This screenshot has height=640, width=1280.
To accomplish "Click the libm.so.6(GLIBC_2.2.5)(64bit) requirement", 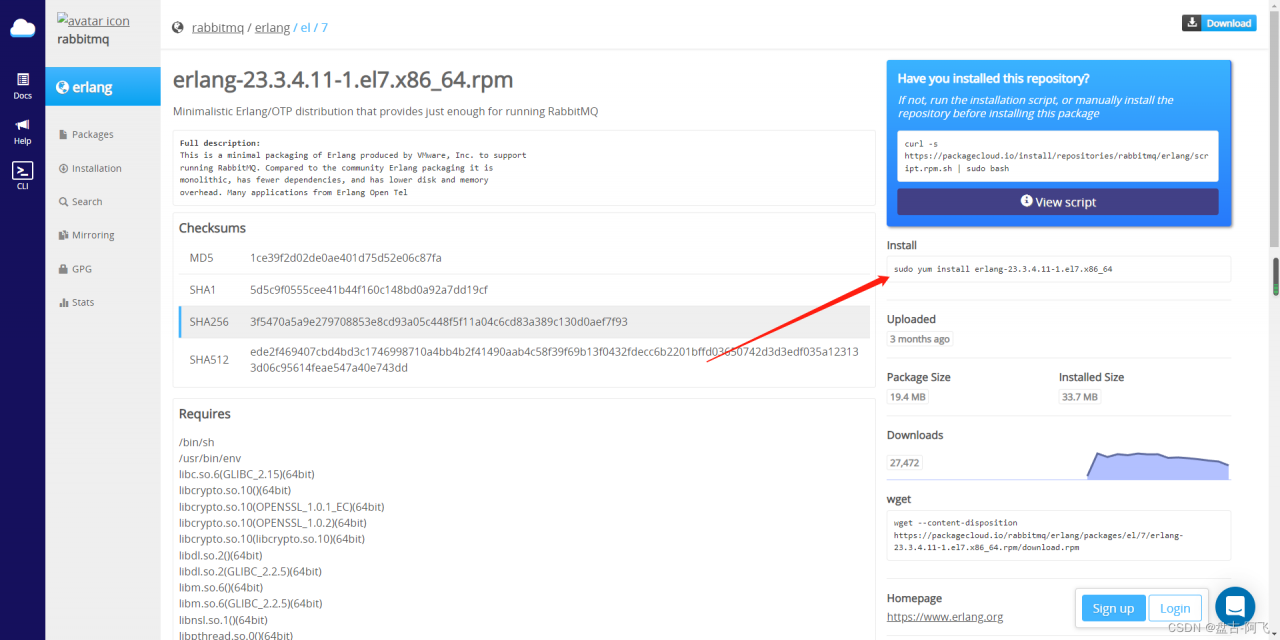I will pyautogui.click(x=251, y=604).
